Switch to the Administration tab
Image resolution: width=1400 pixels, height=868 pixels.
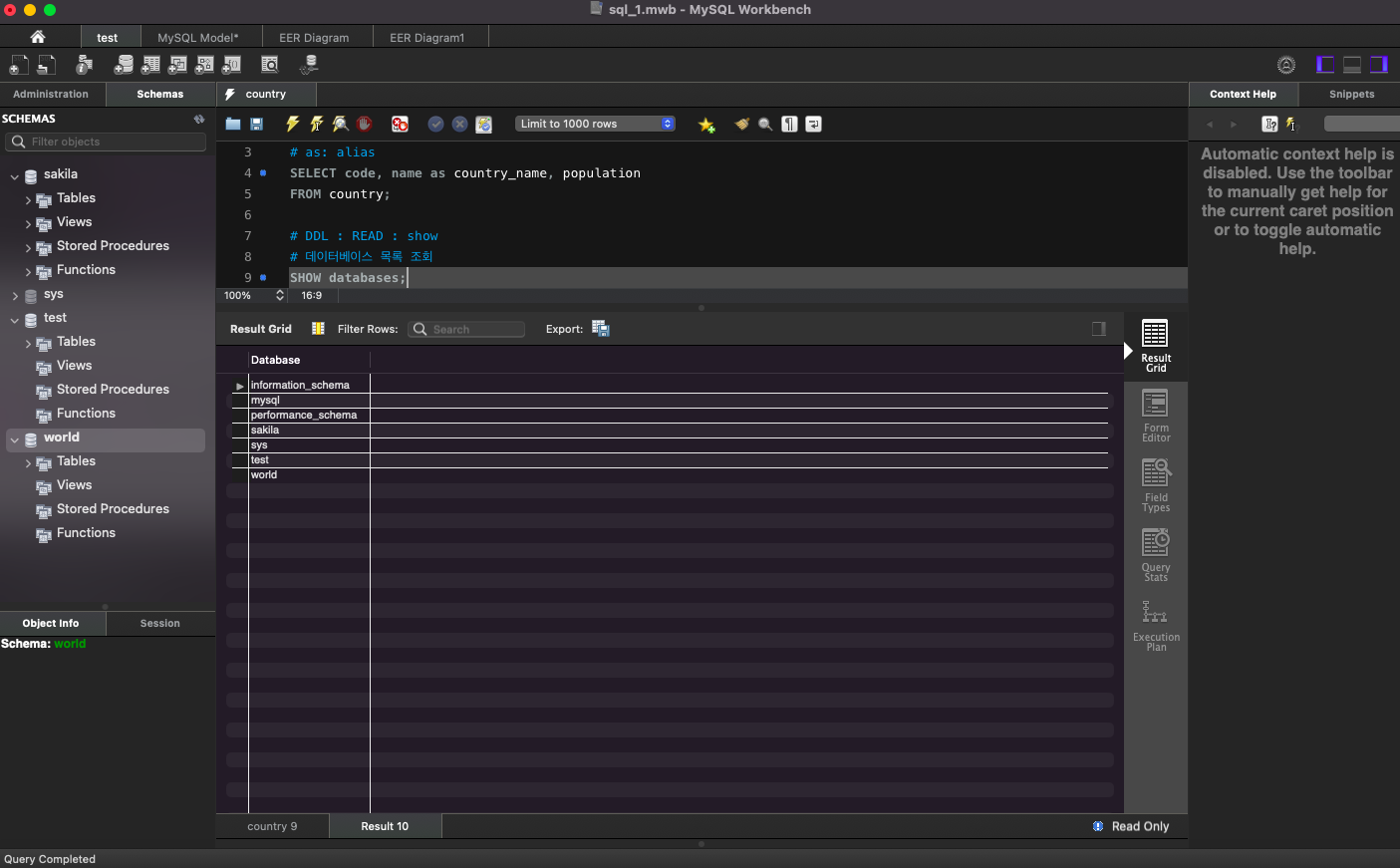click(x=51, y=94)
